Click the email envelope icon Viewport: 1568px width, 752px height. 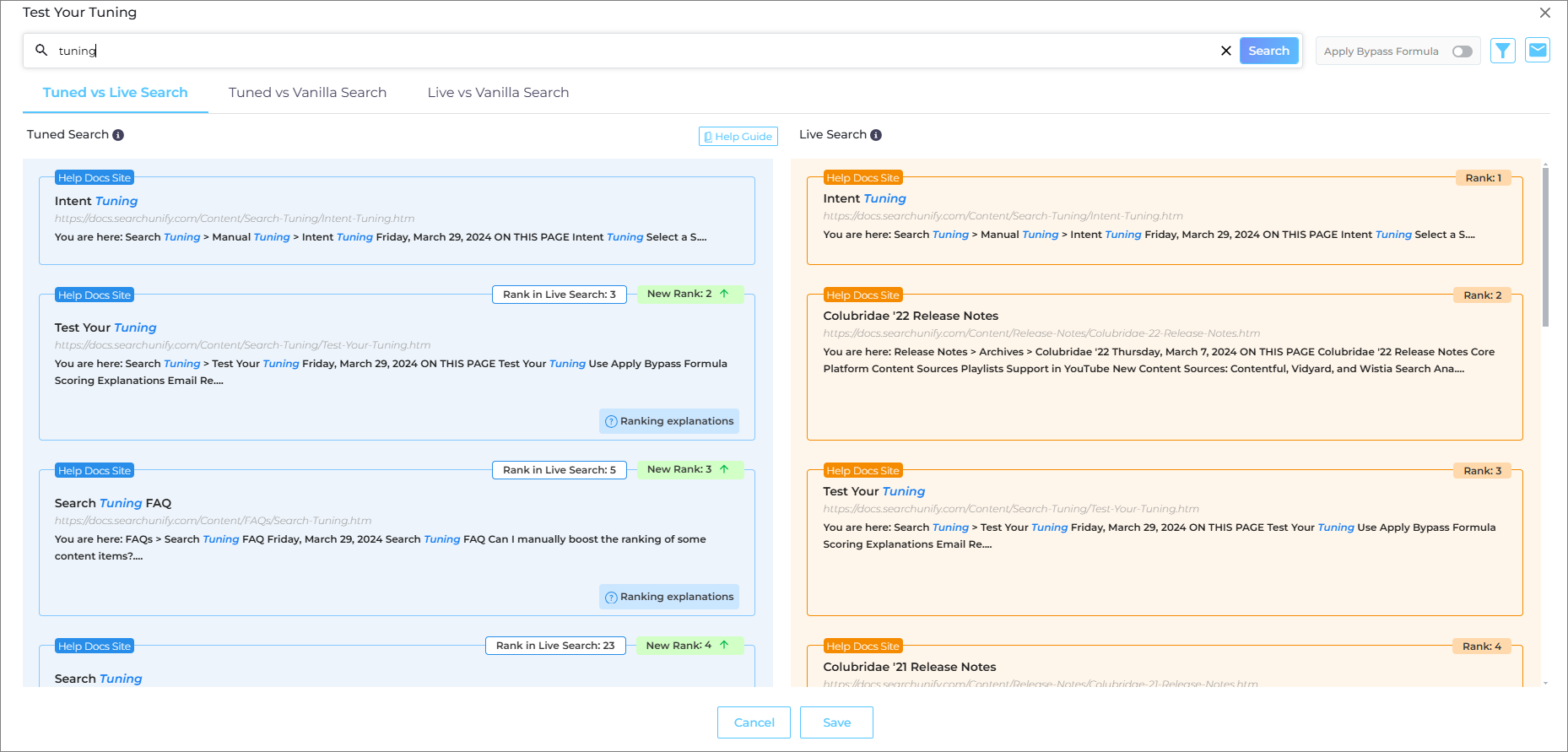[x=1538, y=51]
